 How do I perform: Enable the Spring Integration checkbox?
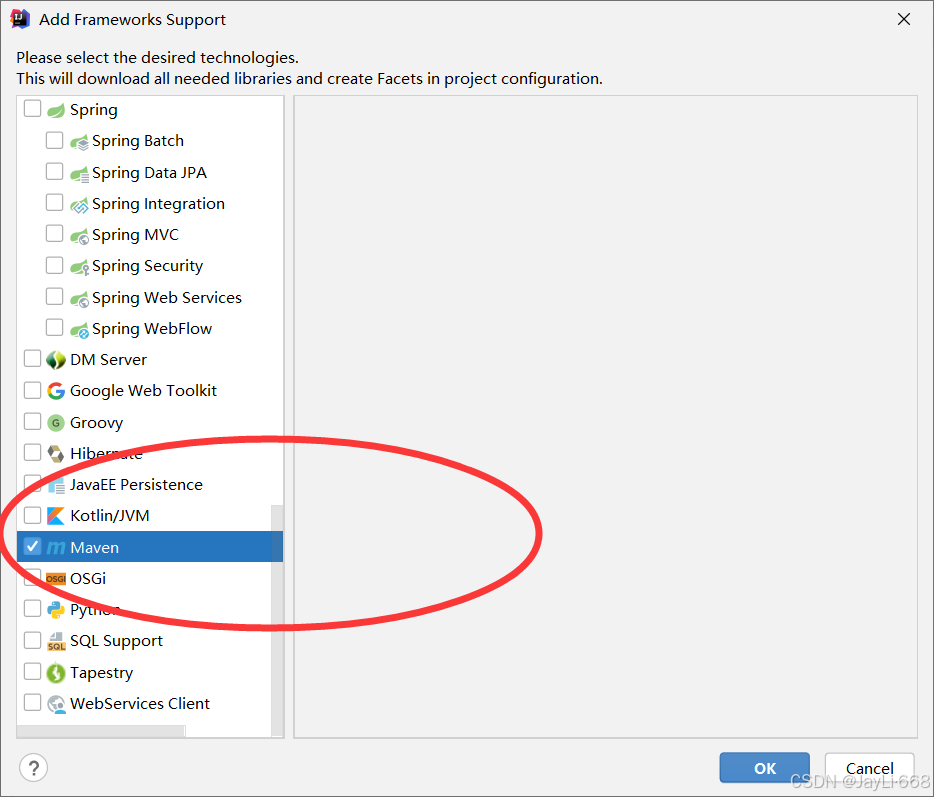[x=54, y=203]
